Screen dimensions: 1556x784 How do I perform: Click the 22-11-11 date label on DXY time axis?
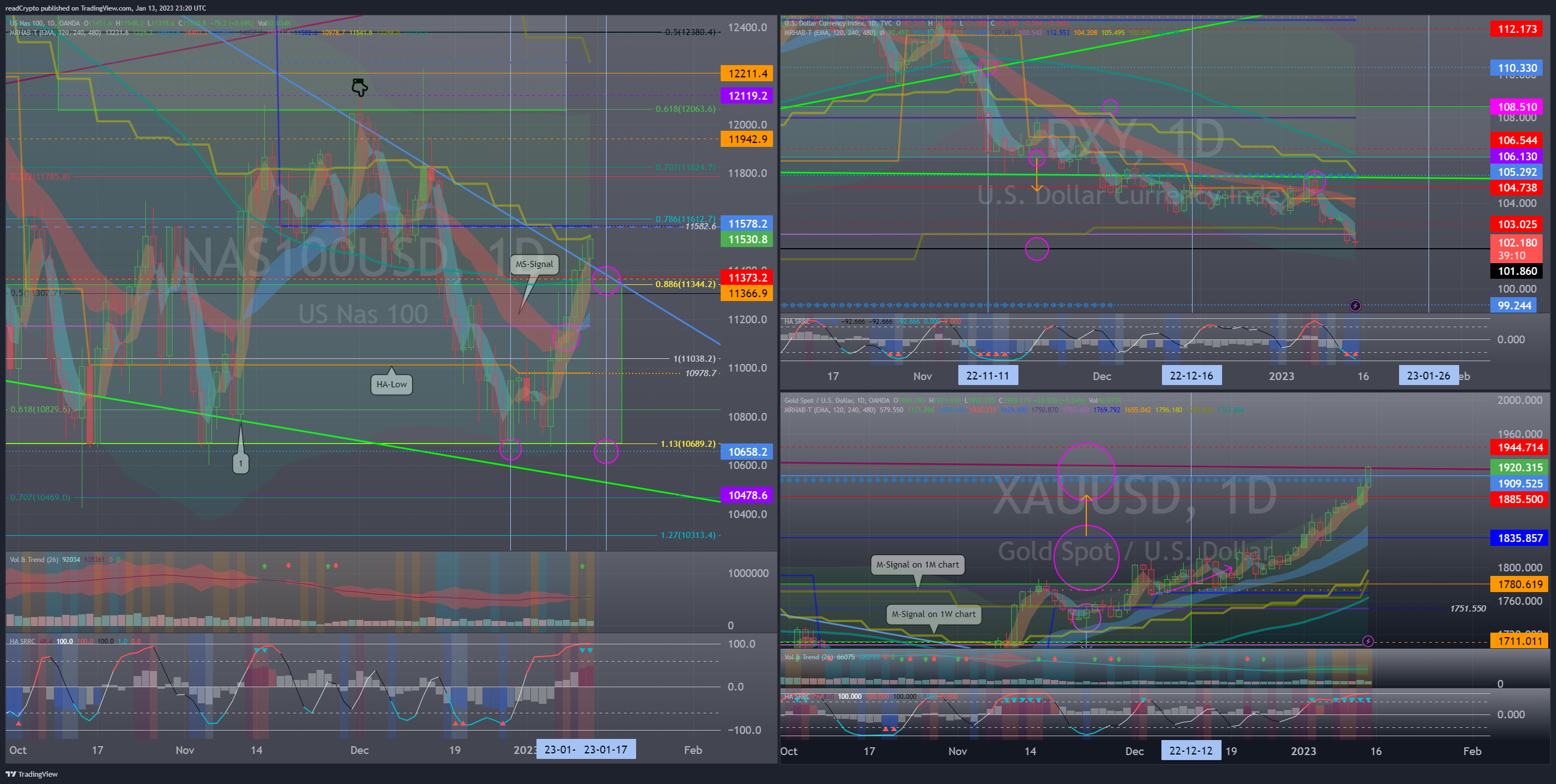click(988, 376)
